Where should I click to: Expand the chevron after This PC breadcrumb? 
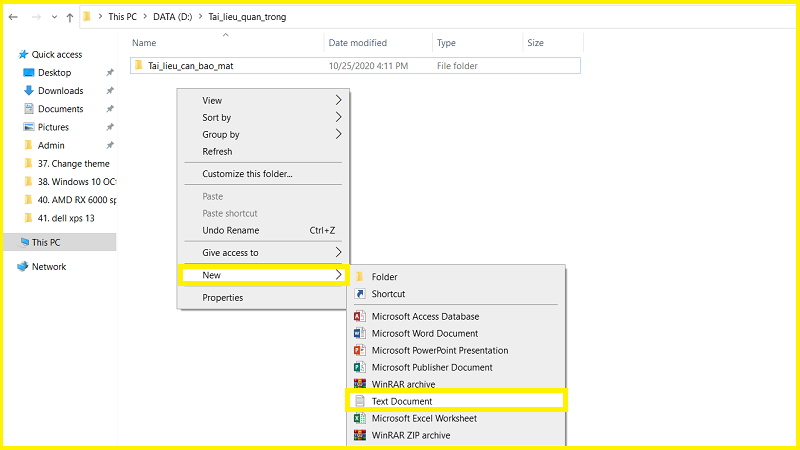(145, 17)
